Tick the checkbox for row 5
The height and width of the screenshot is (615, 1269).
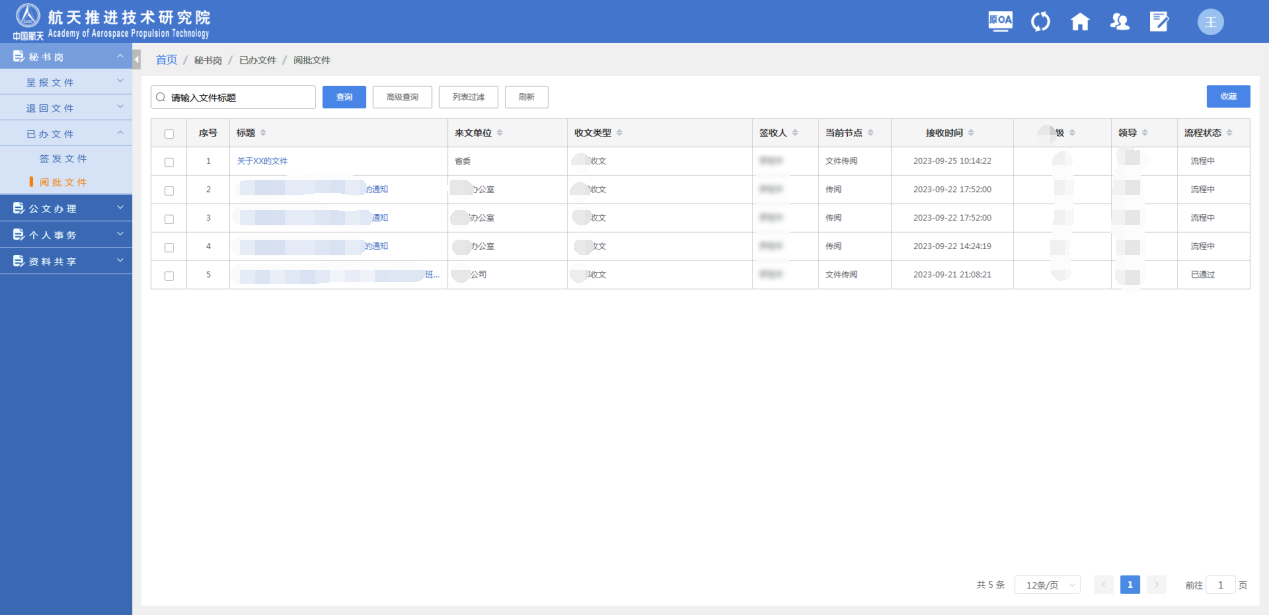coord(169,275)
